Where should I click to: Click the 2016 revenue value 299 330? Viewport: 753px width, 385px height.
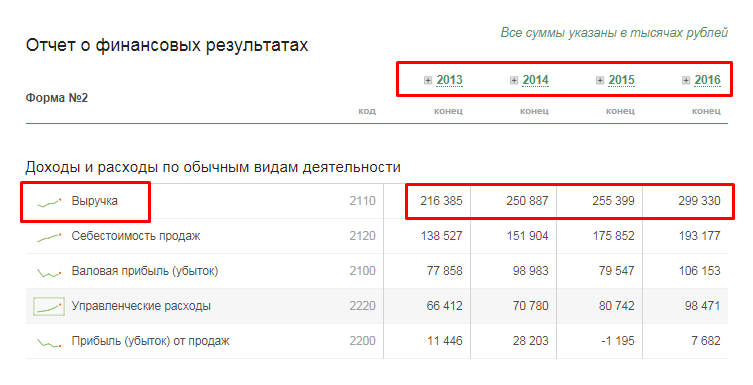tap(699, 201)
